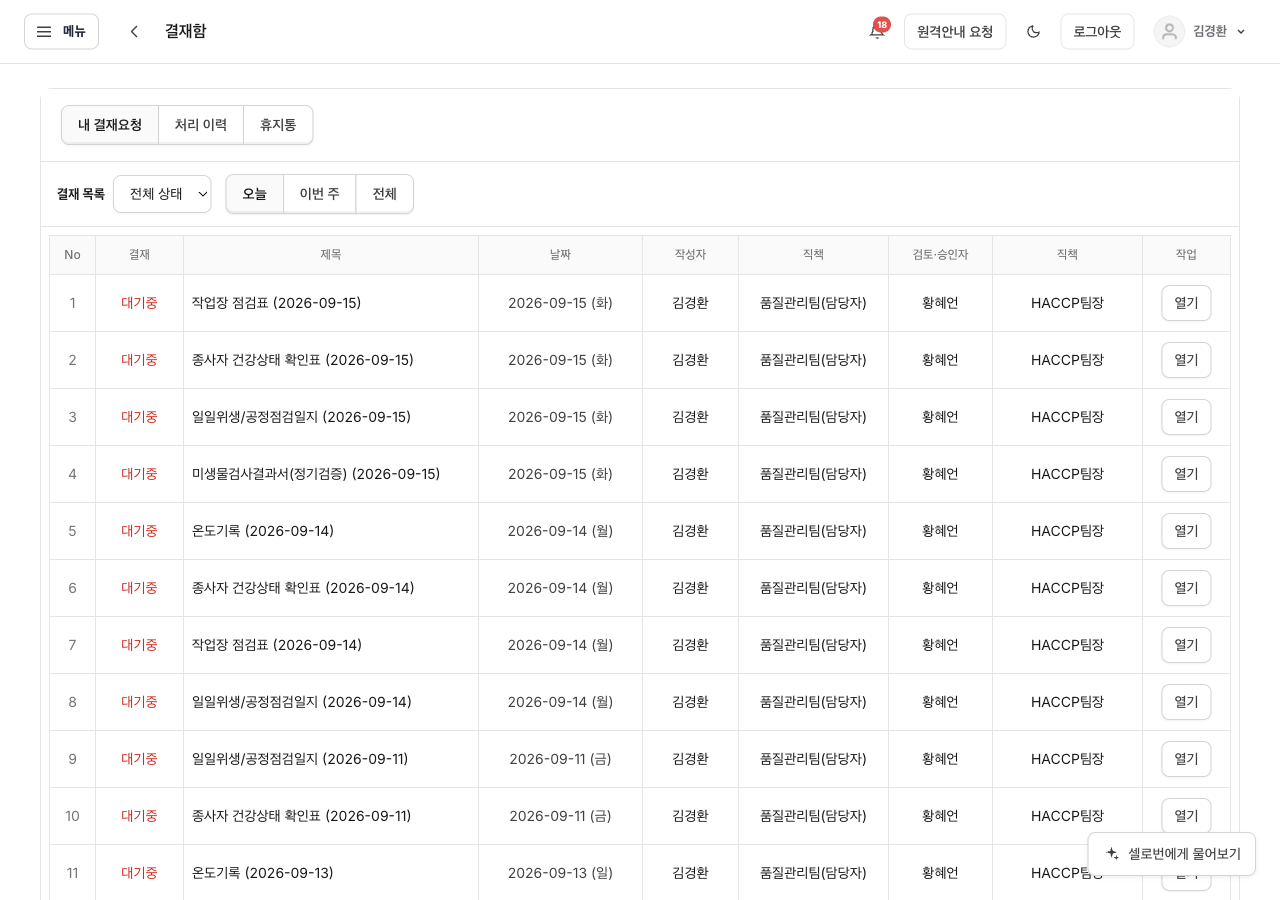
Task: Select the 이번 주 date filter
Action: 320,194
